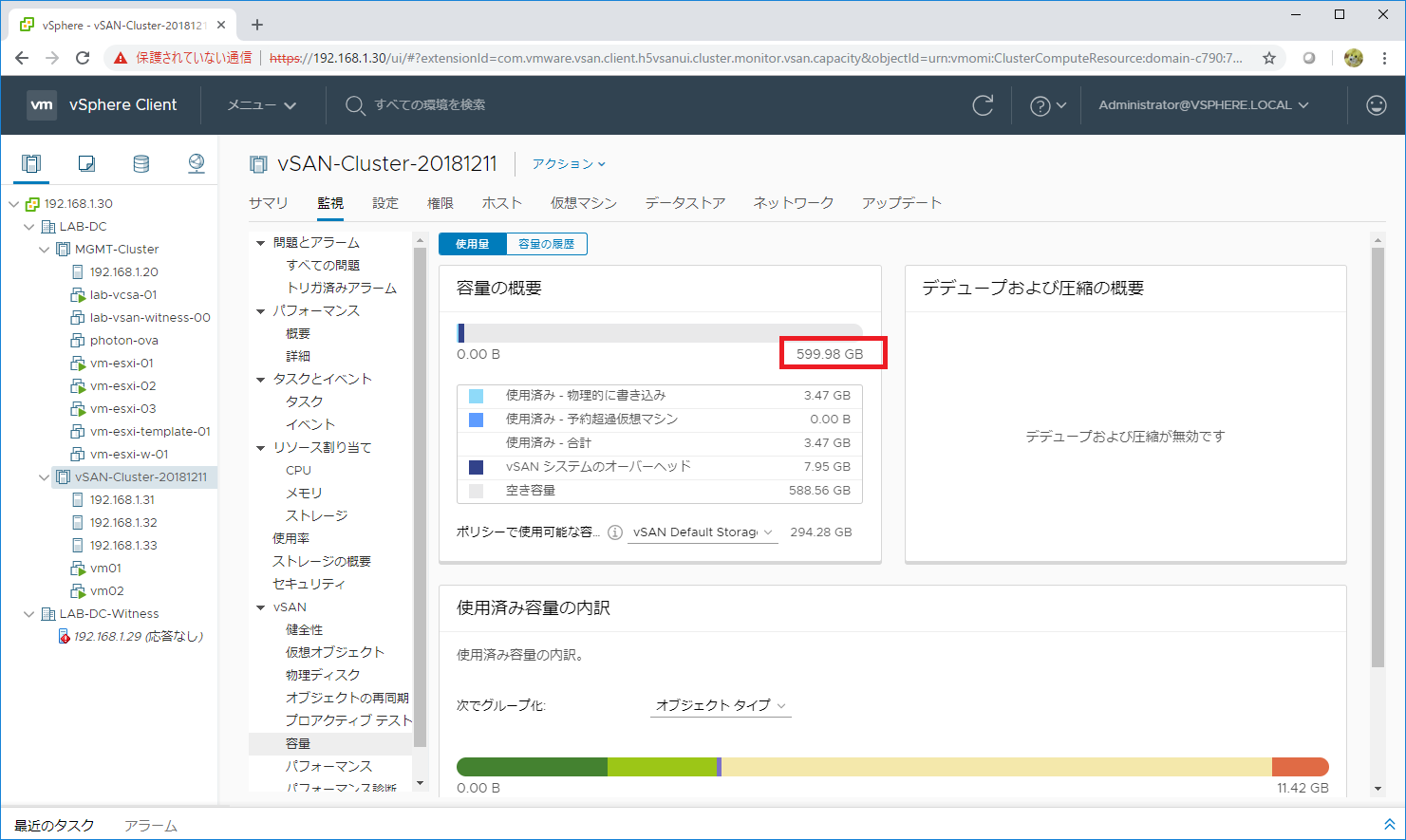This screenshot has width=1406, height=840.
Task: Open the help question mark menu
Action: 1047,105
